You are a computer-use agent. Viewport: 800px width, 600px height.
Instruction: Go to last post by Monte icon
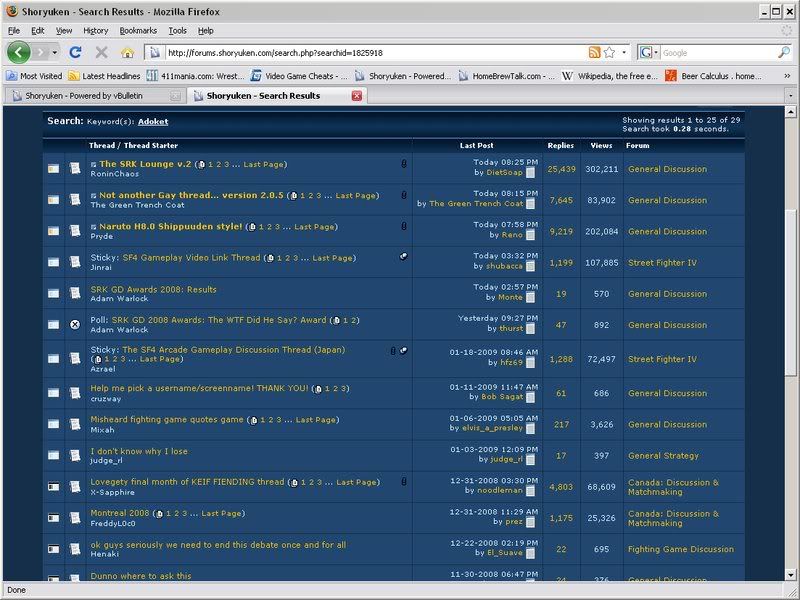click(531, 297)
